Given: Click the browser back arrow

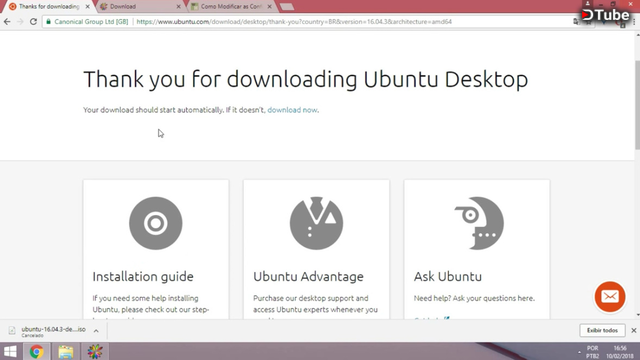Looking at the screenshot, I should tap(7, 22).
